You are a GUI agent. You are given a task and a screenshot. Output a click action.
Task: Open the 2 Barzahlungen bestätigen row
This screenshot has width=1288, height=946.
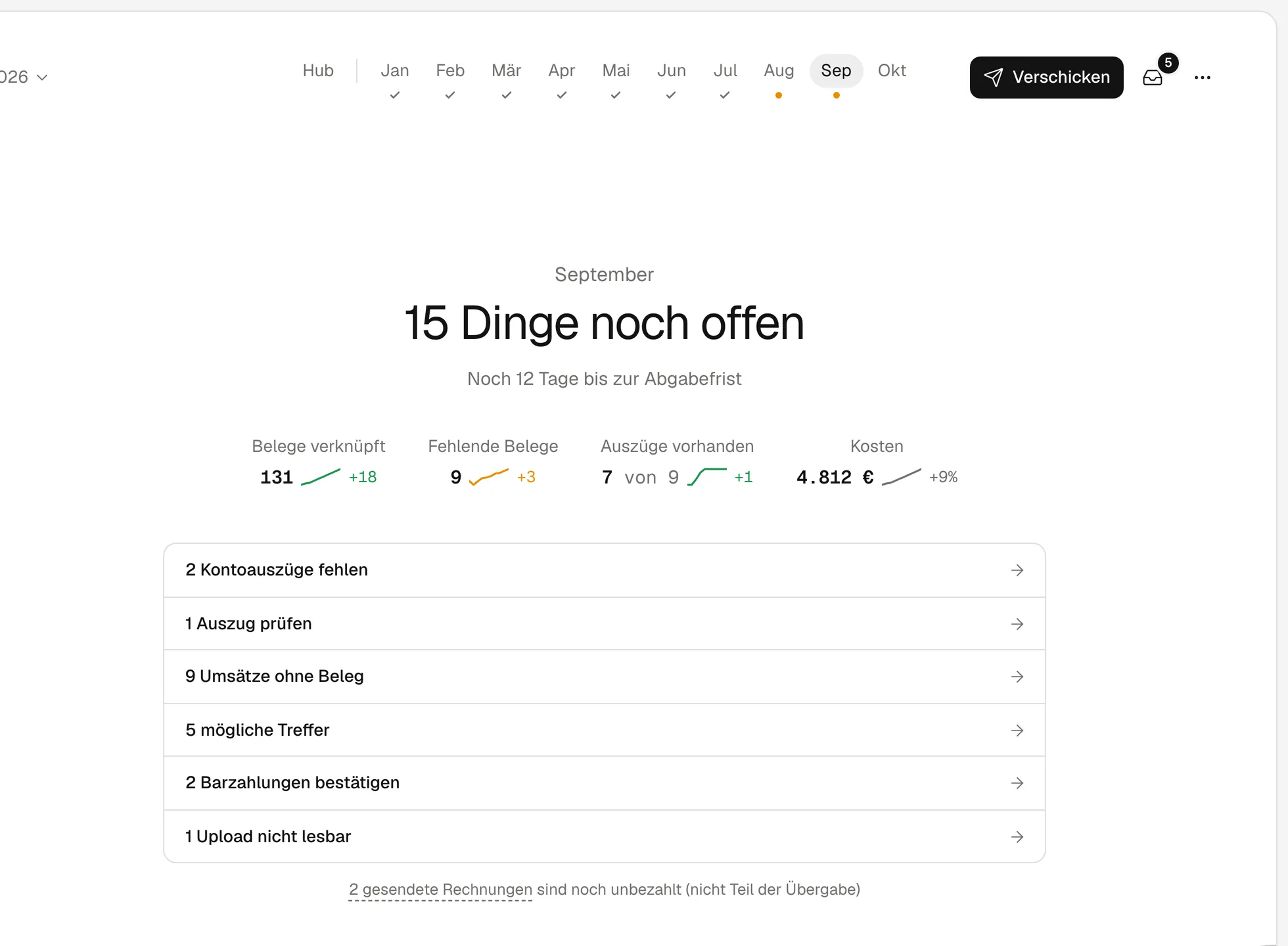tap(604, 783)
